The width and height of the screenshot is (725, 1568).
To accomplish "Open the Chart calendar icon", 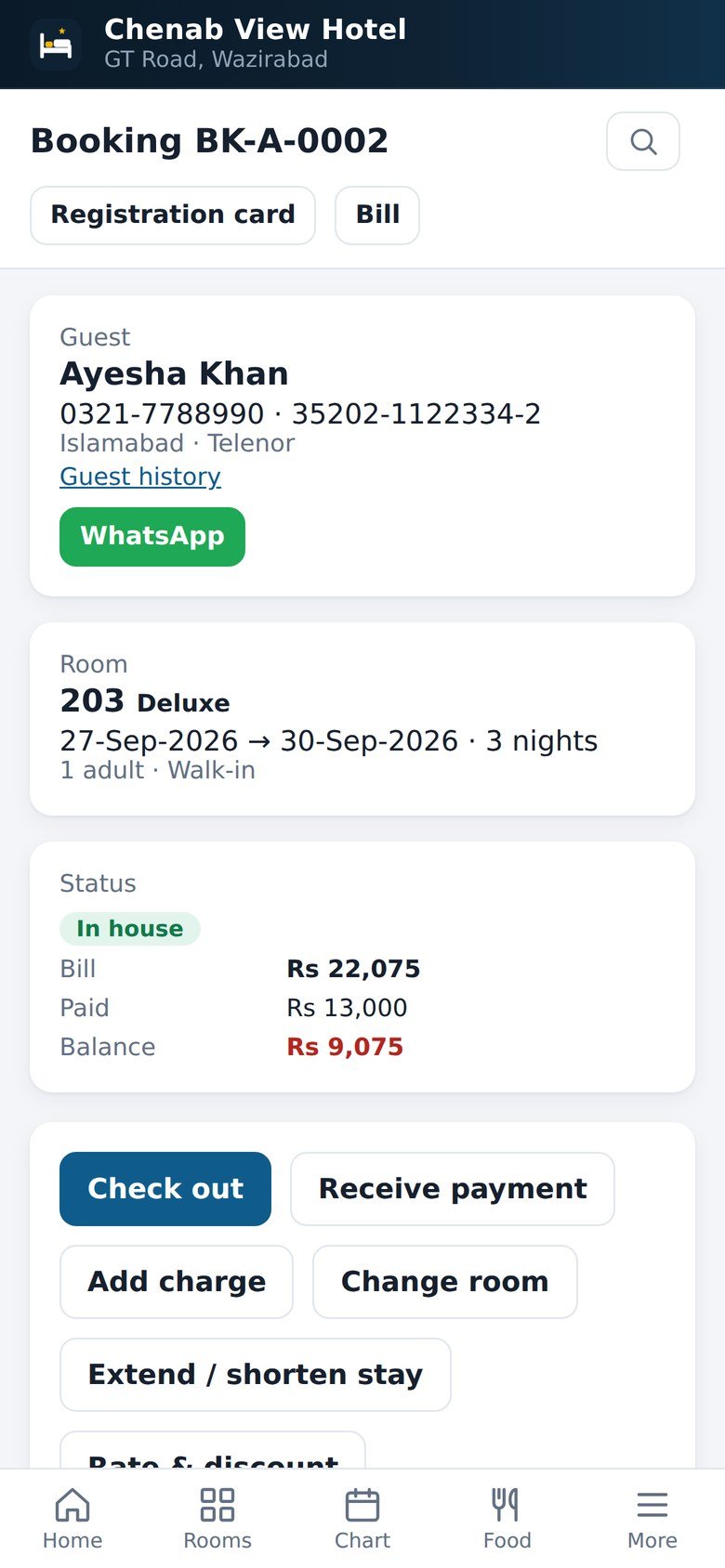I will [362, 1505].
